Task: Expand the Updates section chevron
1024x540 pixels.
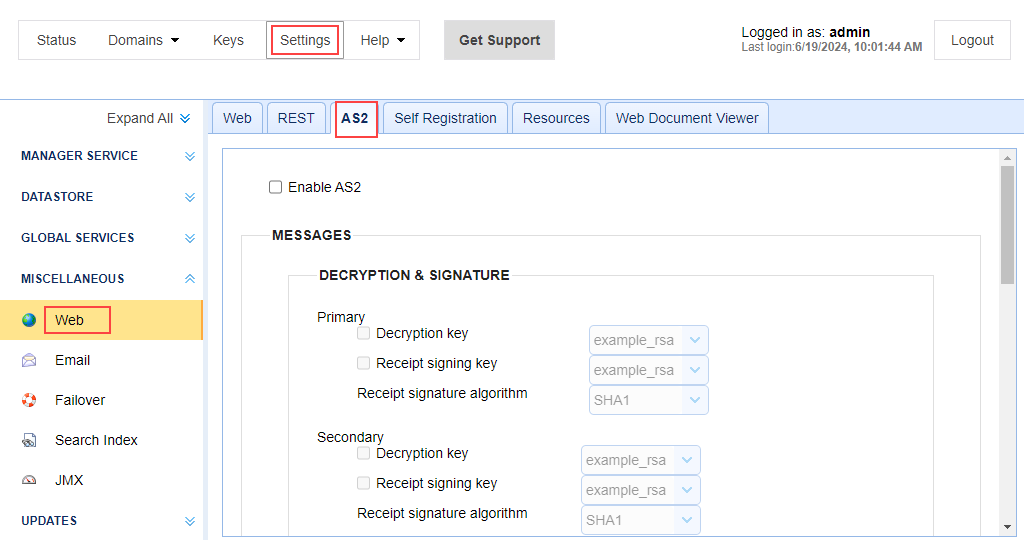Action: tap(190, 521)
